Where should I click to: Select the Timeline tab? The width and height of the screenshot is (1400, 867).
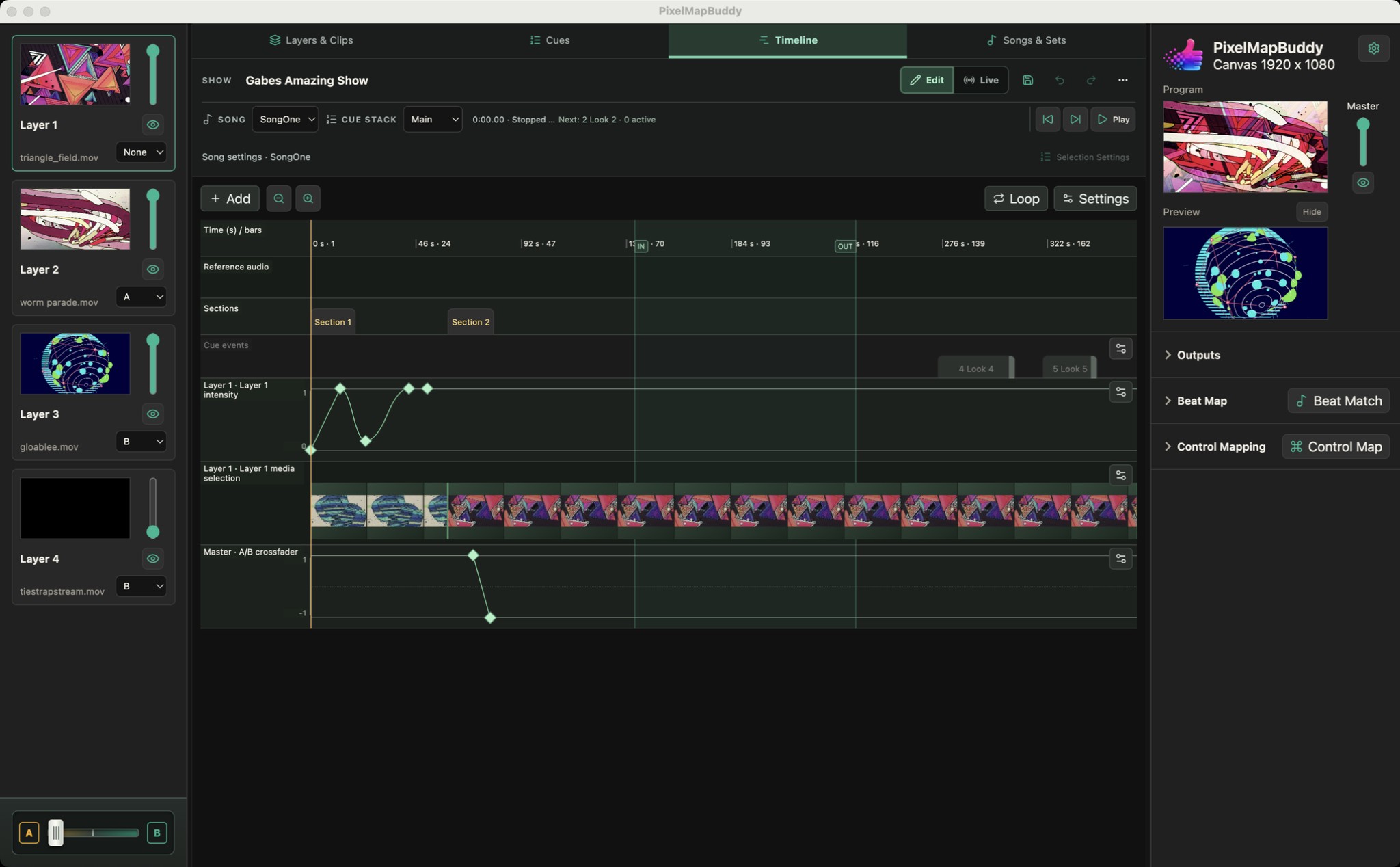pyautogui.click(x=787, y=40)
